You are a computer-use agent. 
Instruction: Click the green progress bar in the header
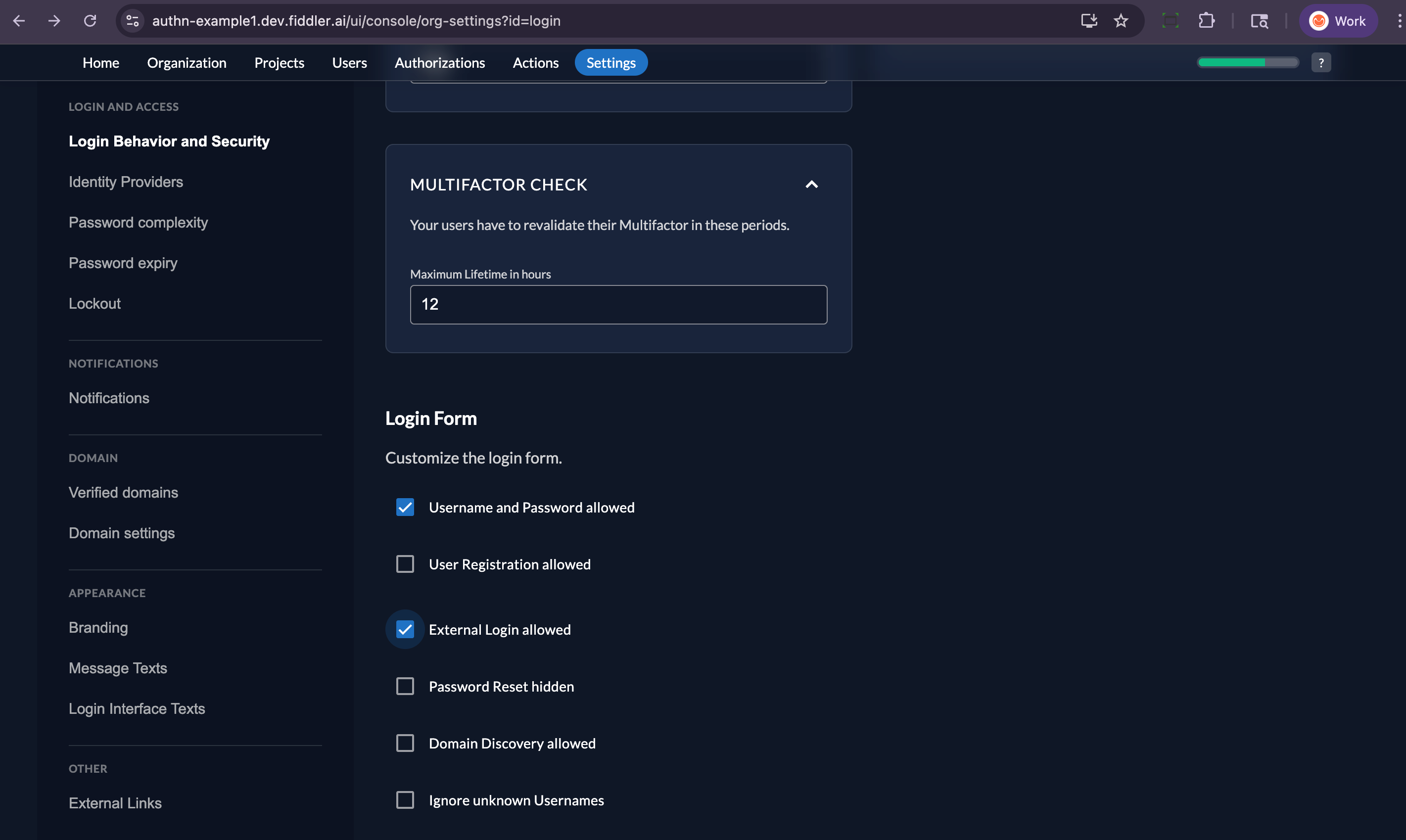1246,62
